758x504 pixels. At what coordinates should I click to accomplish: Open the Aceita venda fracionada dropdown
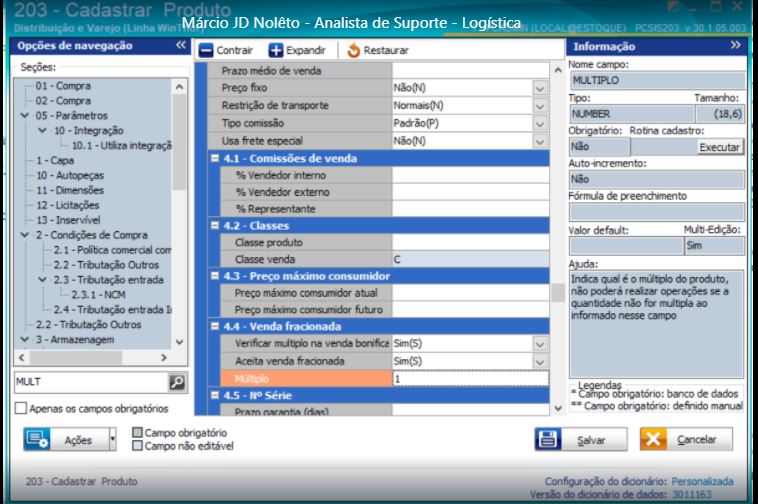[x=540, y=361]
